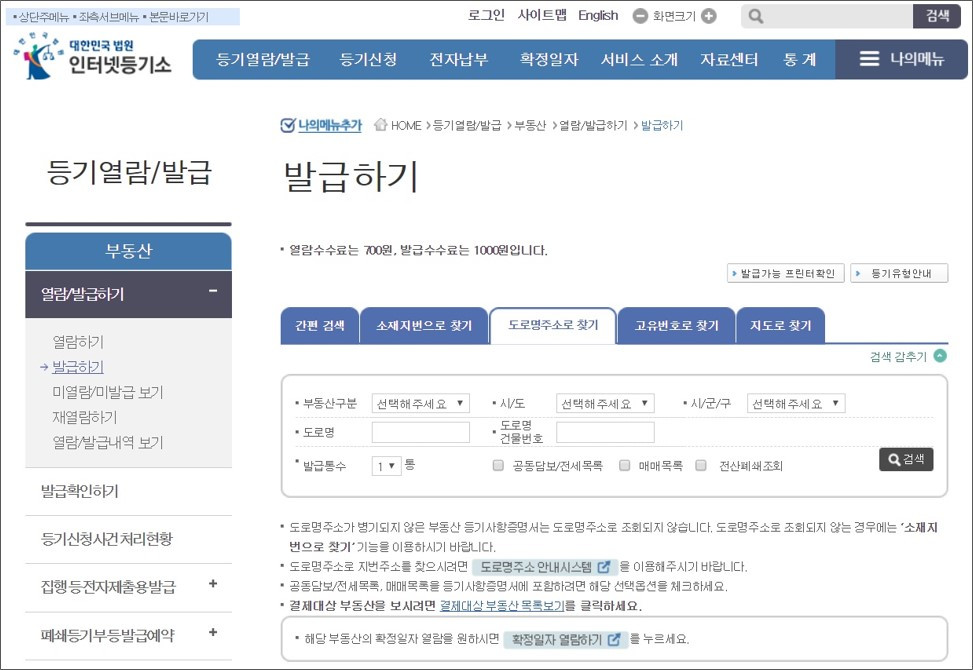Focus the 도로명 건물번호 input field
Viewport: 973px width, 670px height.
[605, 432]
